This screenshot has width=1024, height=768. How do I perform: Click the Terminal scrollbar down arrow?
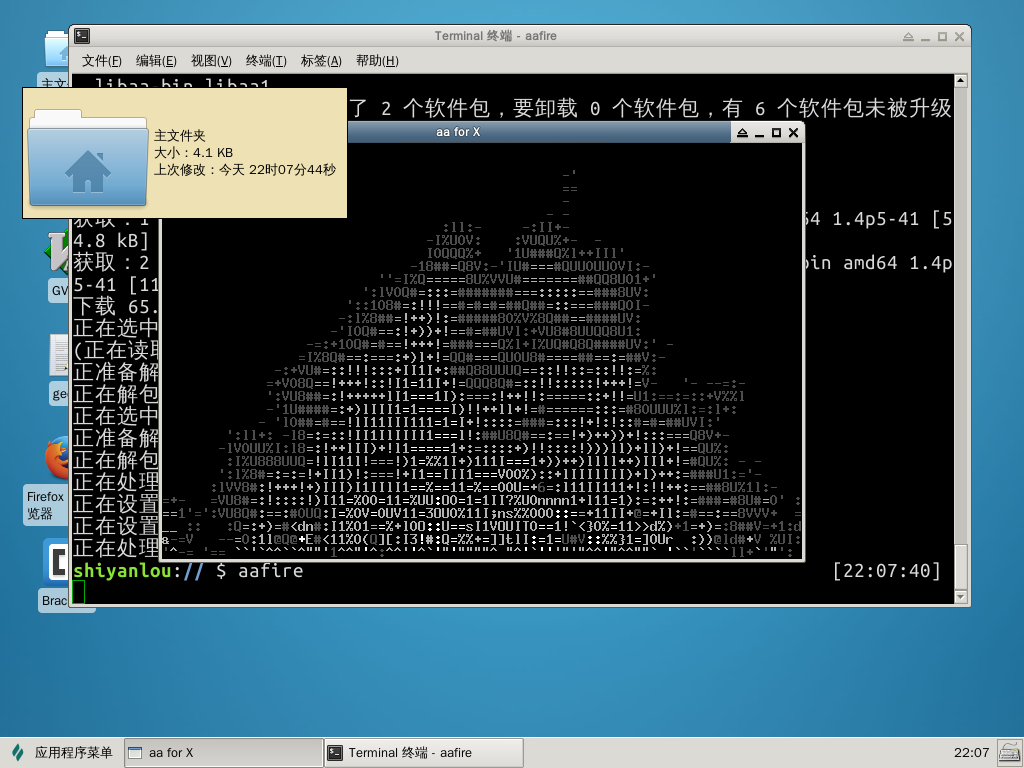click(960, 597)
